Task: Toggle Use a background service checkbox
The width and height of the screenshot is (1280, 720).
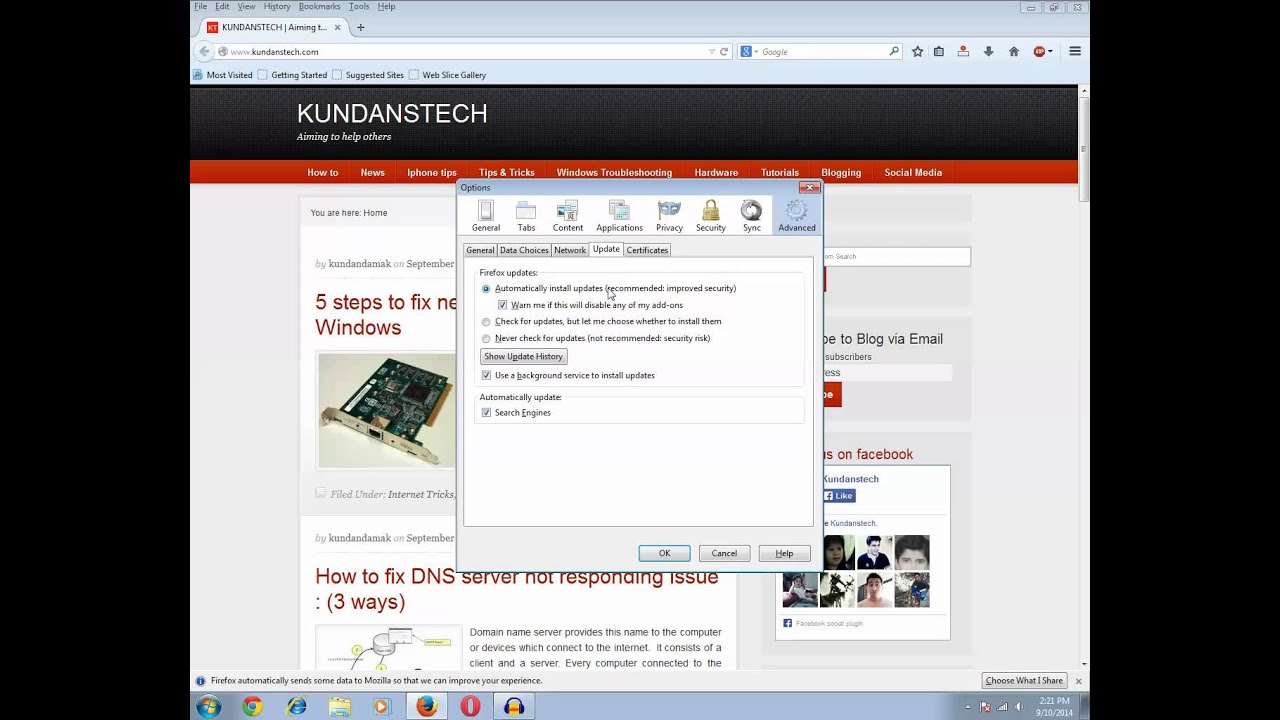Action: point(486,376)
